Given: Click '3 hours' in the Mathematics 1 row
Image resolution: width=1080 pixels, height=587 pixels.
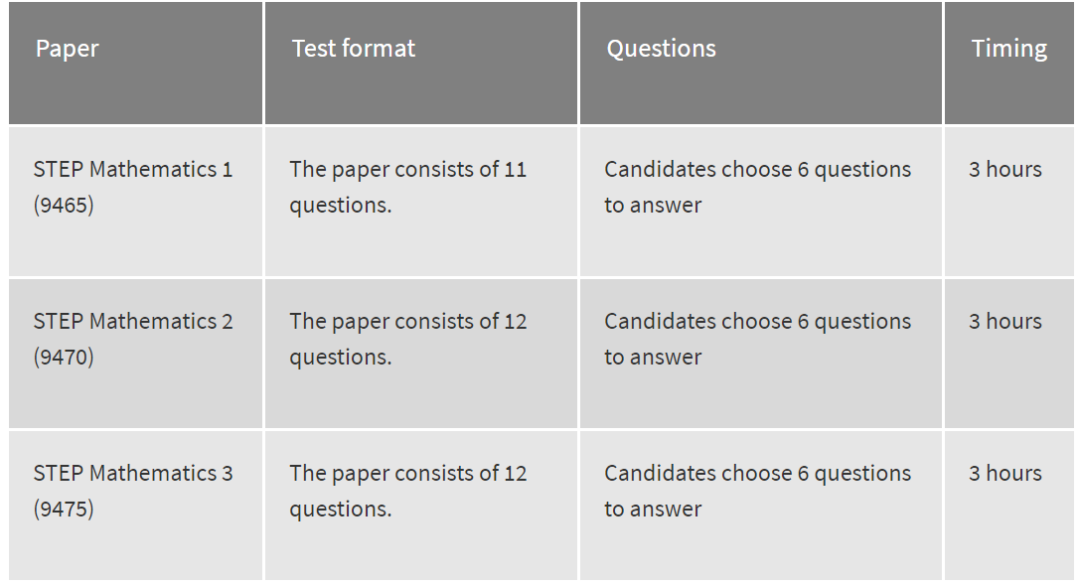Looking at the screenshot, I should (x=1005, y=169).
